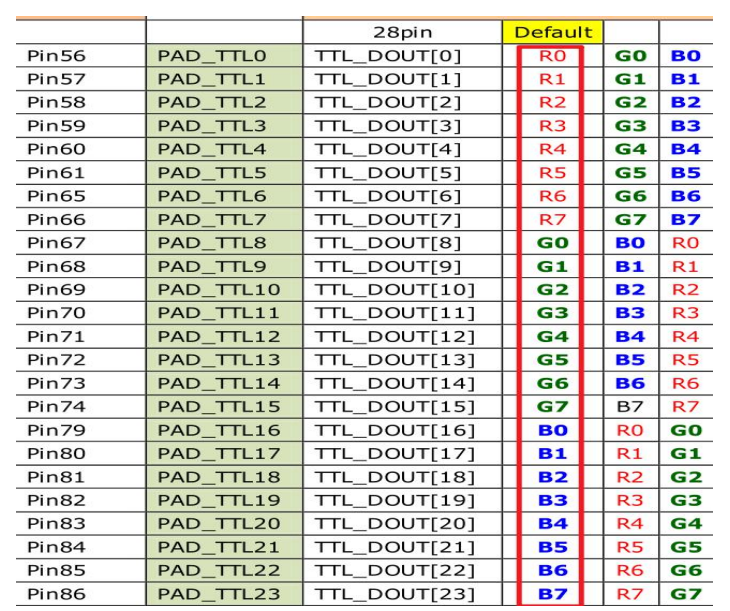Click the PAD_TTL12 cell

[x=224, y=336]
